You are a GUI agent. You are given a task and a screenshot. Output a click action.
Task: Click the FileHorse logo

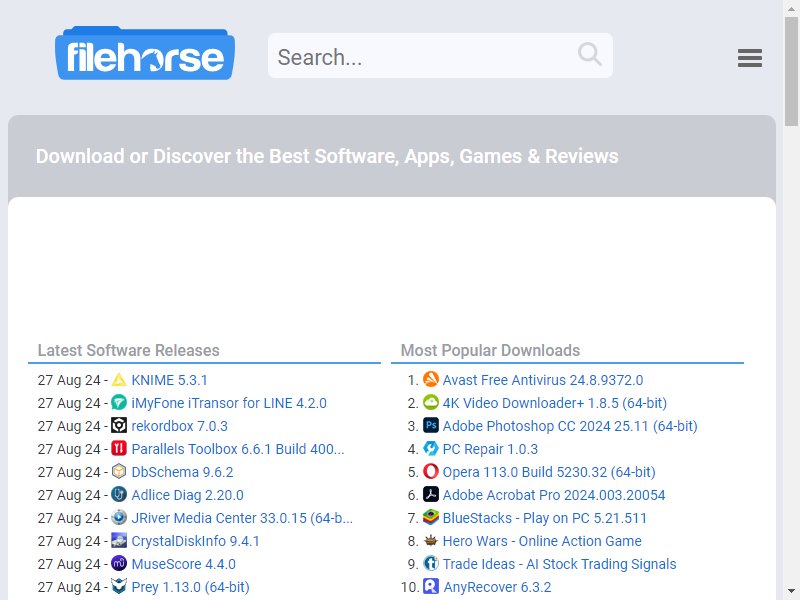point(145,54)
